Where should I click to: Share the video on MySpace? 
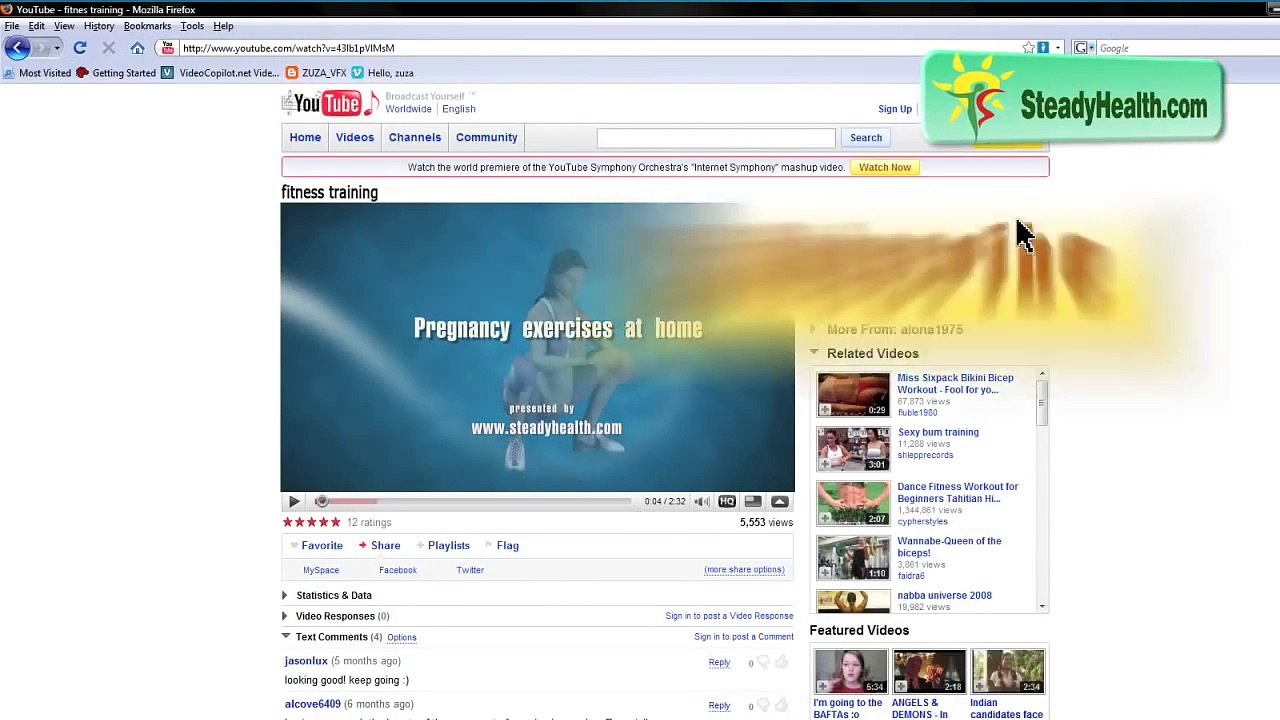321,570
